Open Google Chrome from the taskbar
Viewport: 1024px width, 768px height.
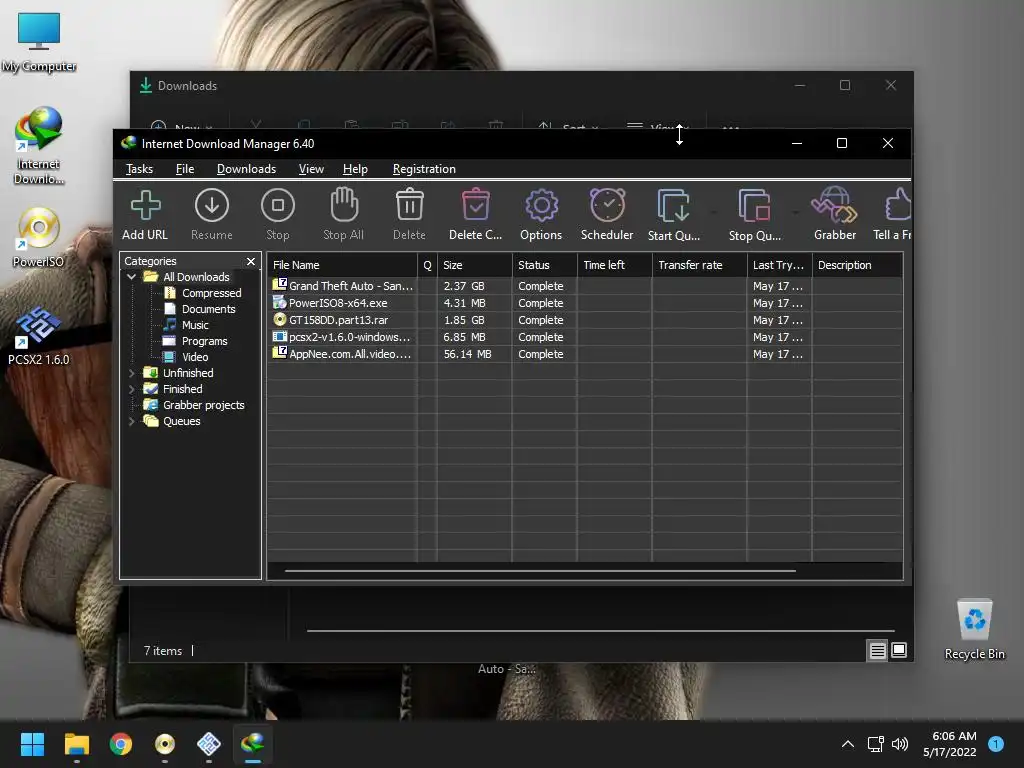pyautogui.click(x=121, y=744)
